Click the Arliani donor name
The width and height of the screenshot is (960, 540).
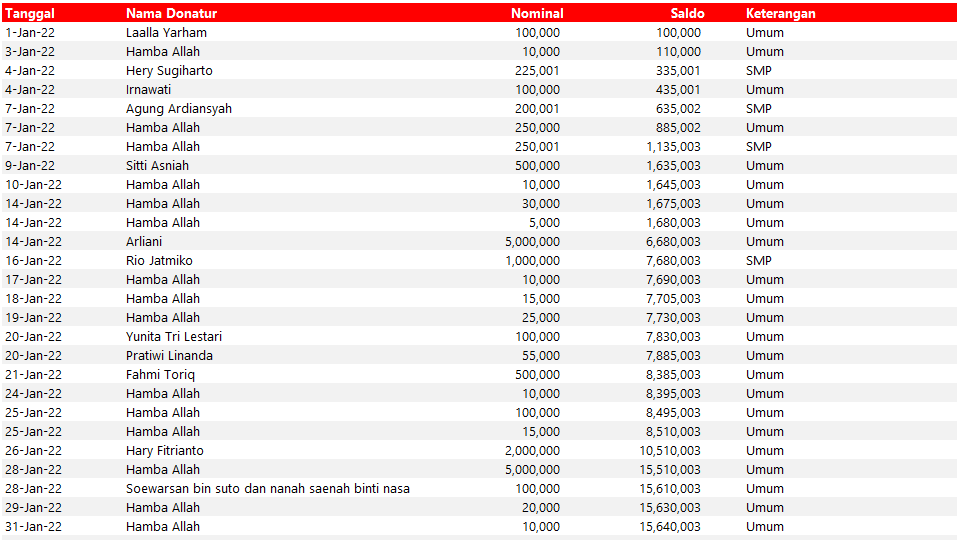click(144, 241)
